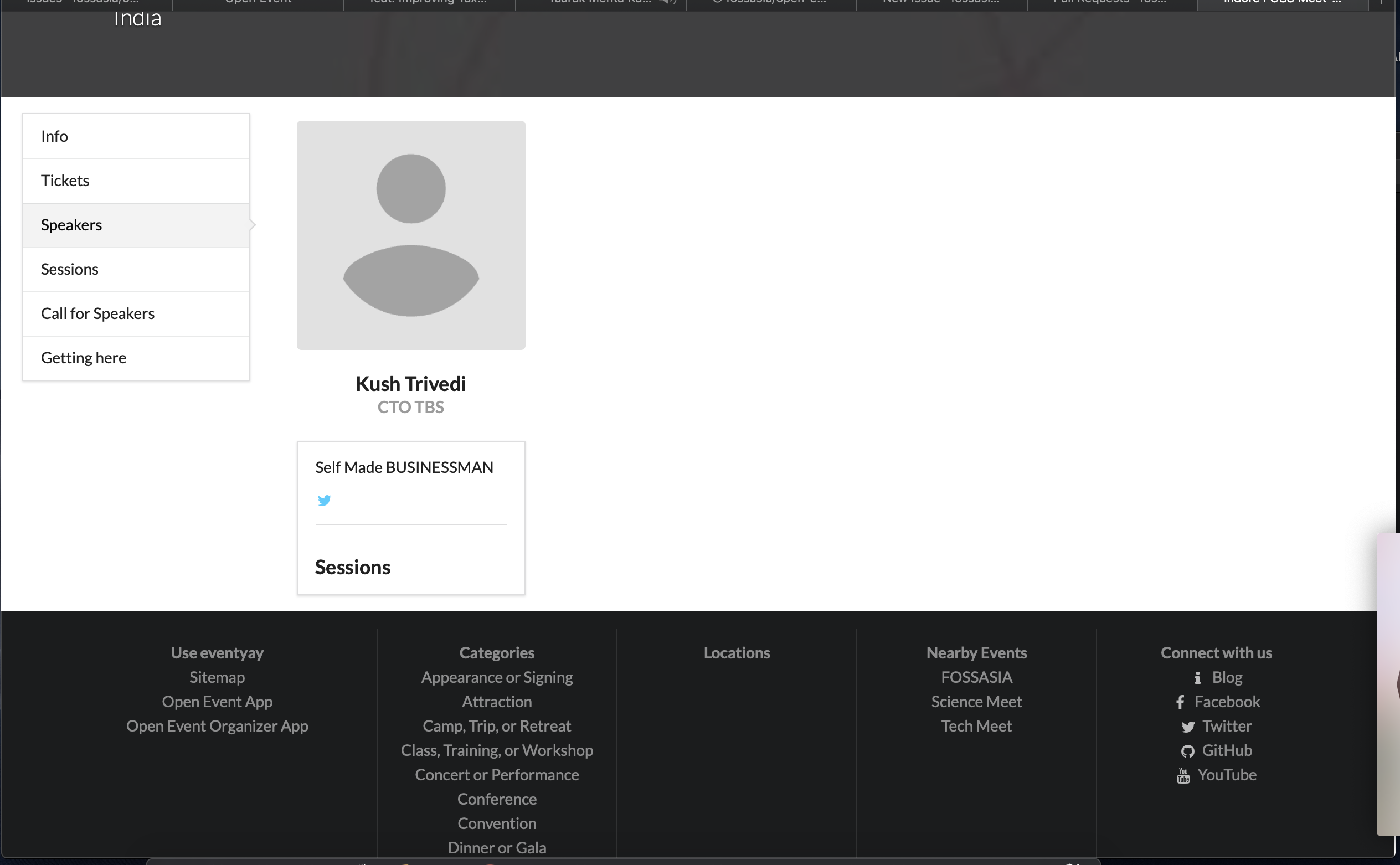Follow Kush Trivedi via the Twitter bird icon
The height and width of the screenshot is (865, 1400).
point(324,500)
